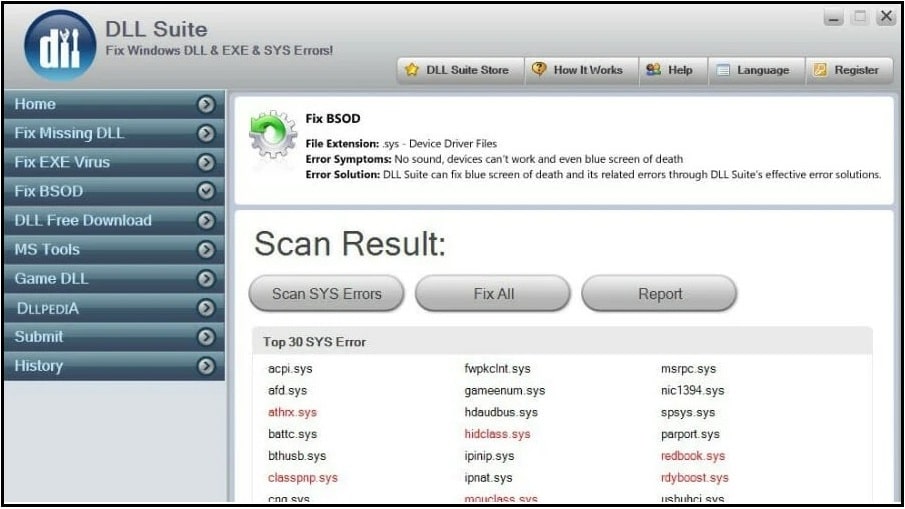Viewport: 905px width, 509px height.
Task: Click the green gear Fix BSOD icon
Action: tap(273, 134)
